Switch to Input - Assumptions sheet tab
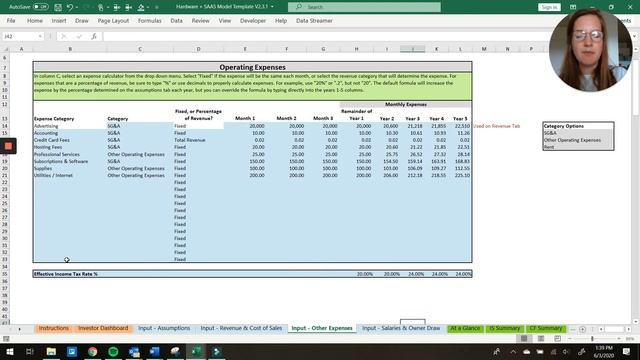Screen dimensions: 640x360 click(x=164, y=329)
